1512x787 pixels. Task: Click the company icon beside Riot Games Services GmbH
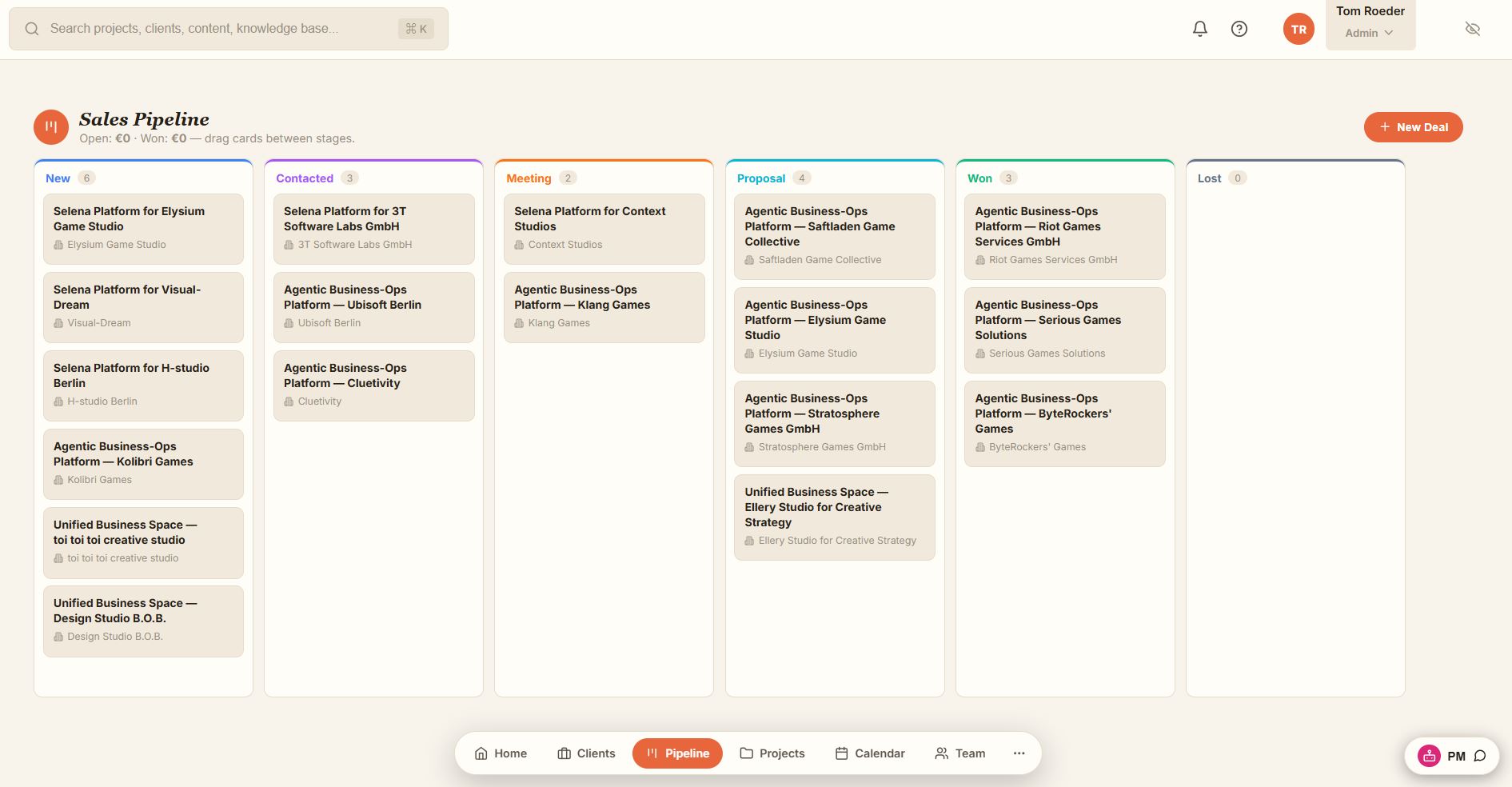click(979, 260)
